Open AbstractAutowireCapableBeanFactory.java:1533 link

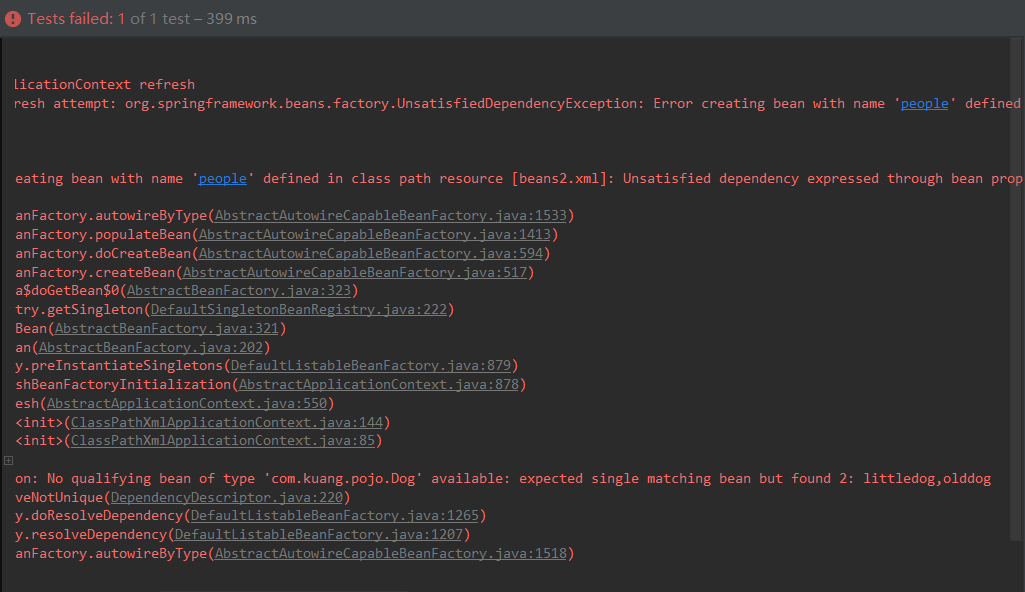pos(391,216)
